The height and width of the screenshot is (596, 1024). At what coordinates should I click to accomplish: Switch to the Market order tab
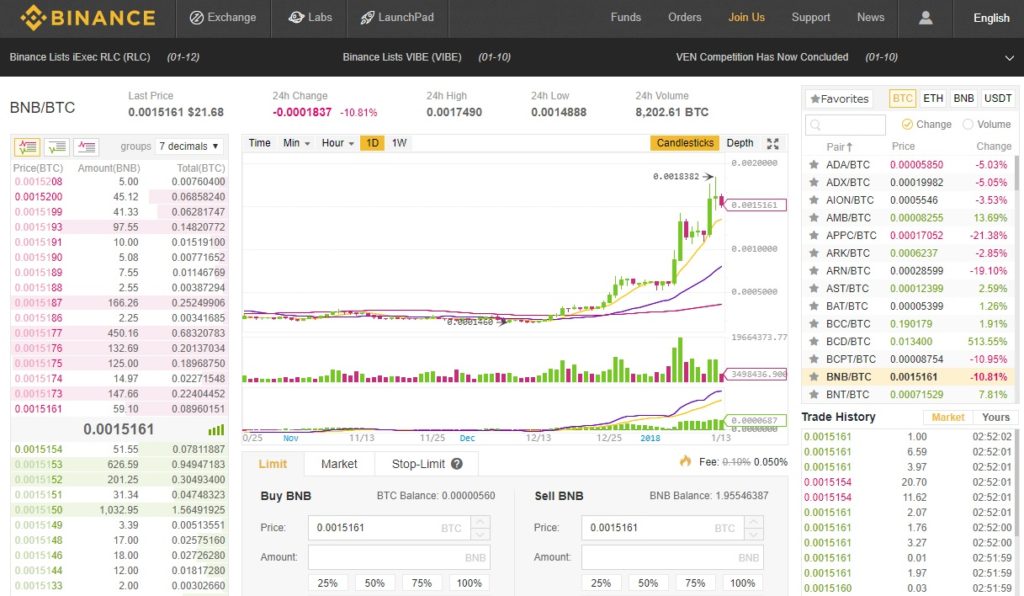point(339,463)
